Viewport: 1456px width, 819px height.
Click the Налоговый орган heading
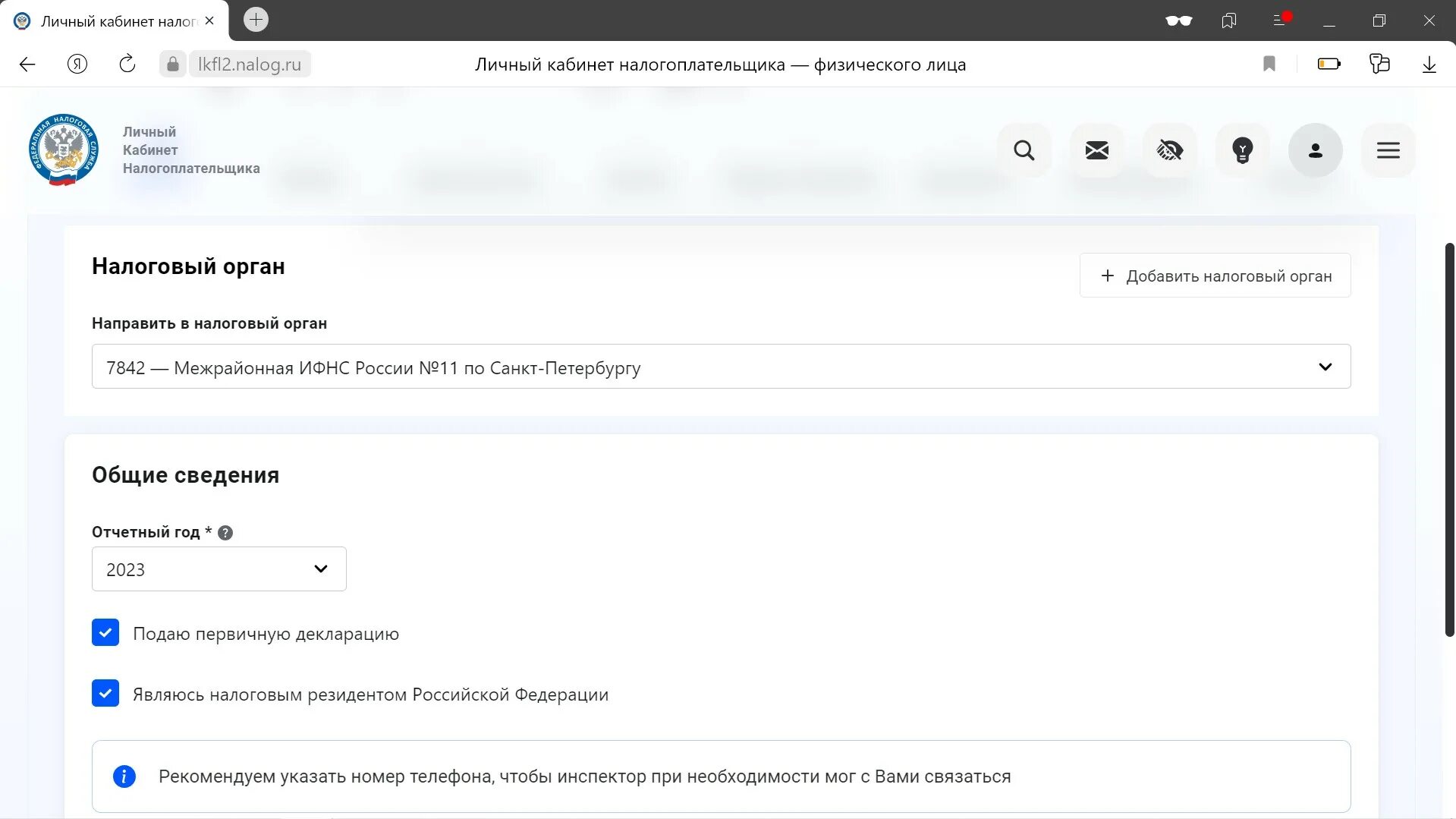click(x=188, y=266)
